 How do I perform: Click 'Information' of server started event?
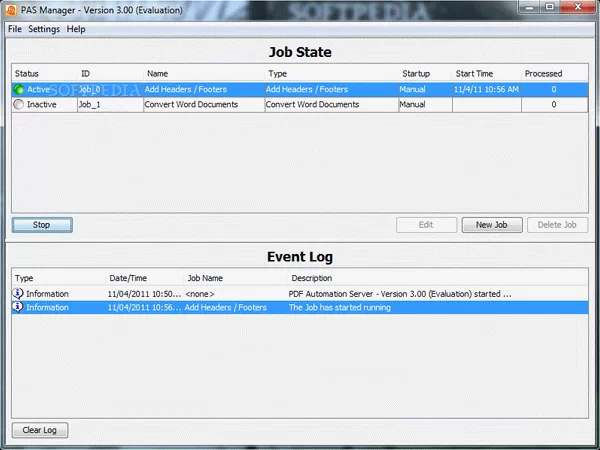[x=47, y=294]
